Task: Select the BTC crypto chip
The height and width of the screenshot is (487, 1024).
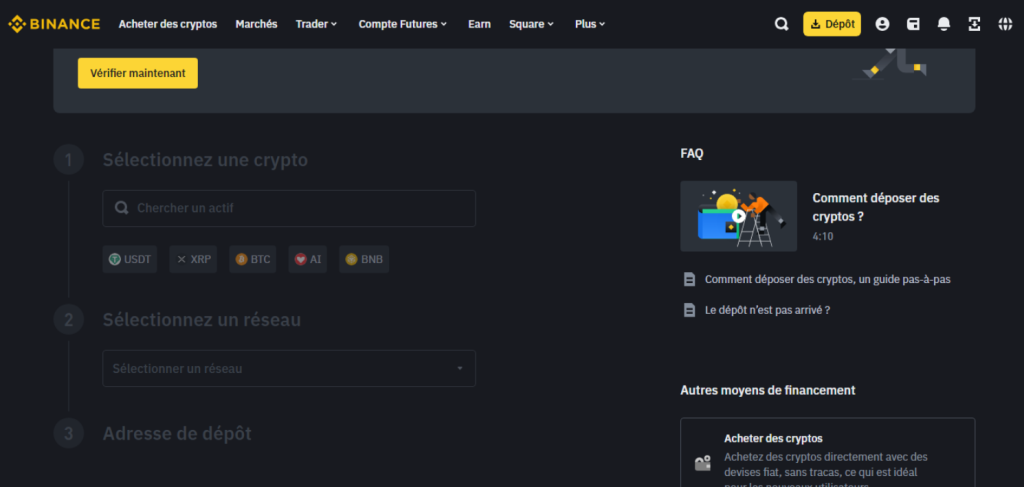Action: 253,259
